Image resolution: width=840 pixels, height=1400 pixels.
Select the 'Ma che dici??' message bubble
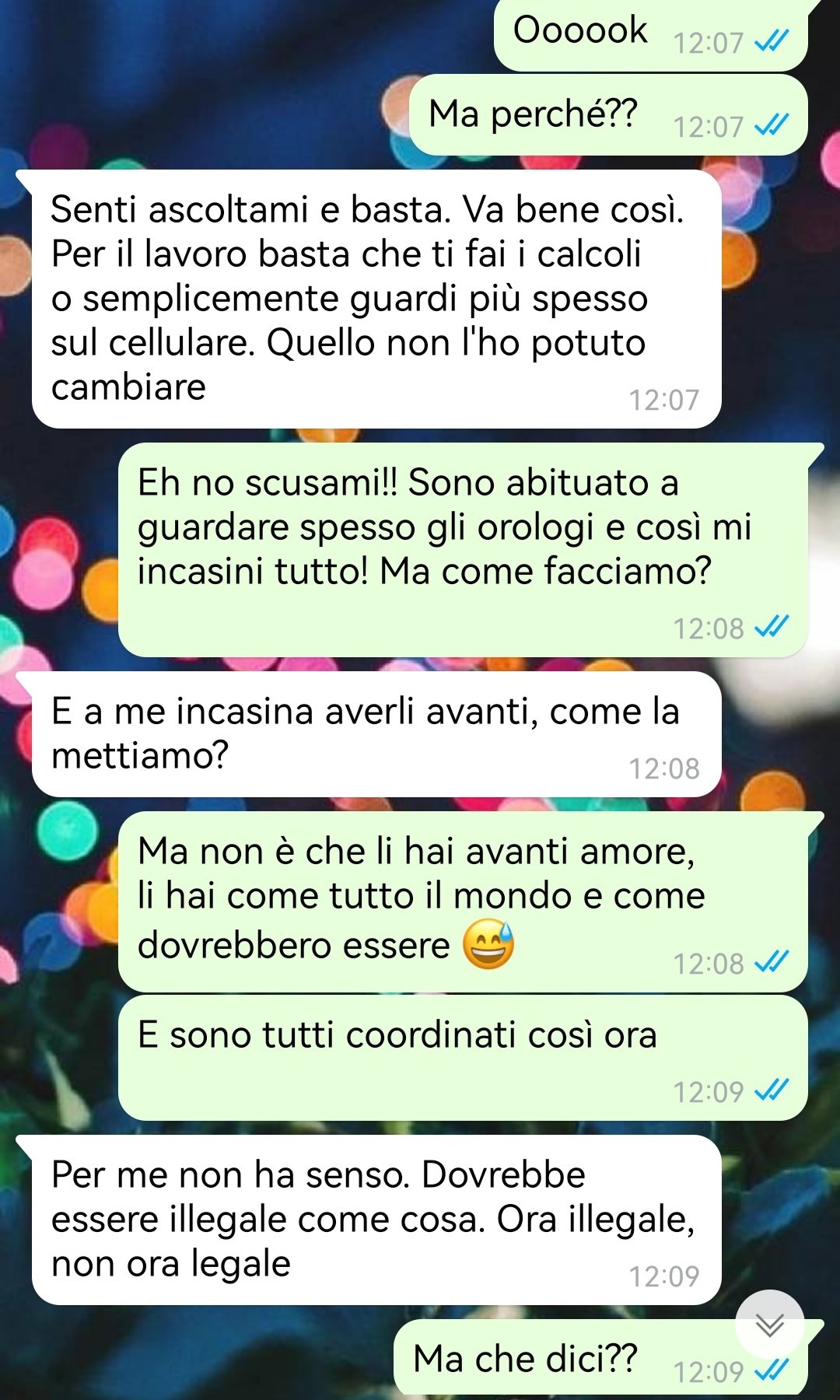coord(600,1357)
